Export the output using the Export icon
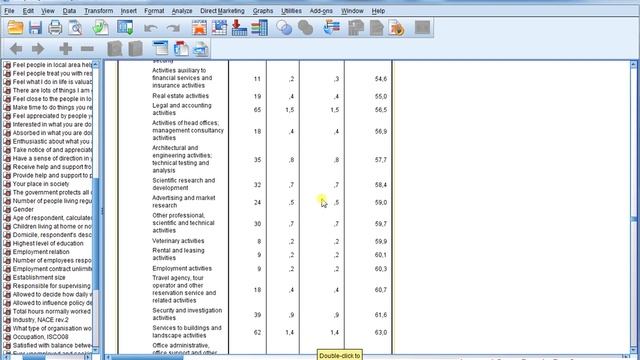Screen dimensions: 640x360 pos(100,28)
